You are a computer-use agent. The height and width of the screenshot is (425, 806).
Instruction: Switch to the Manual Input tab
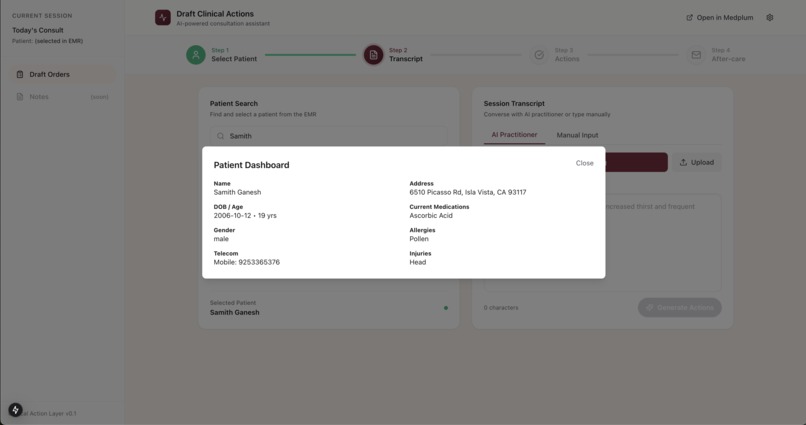(577, 135)
